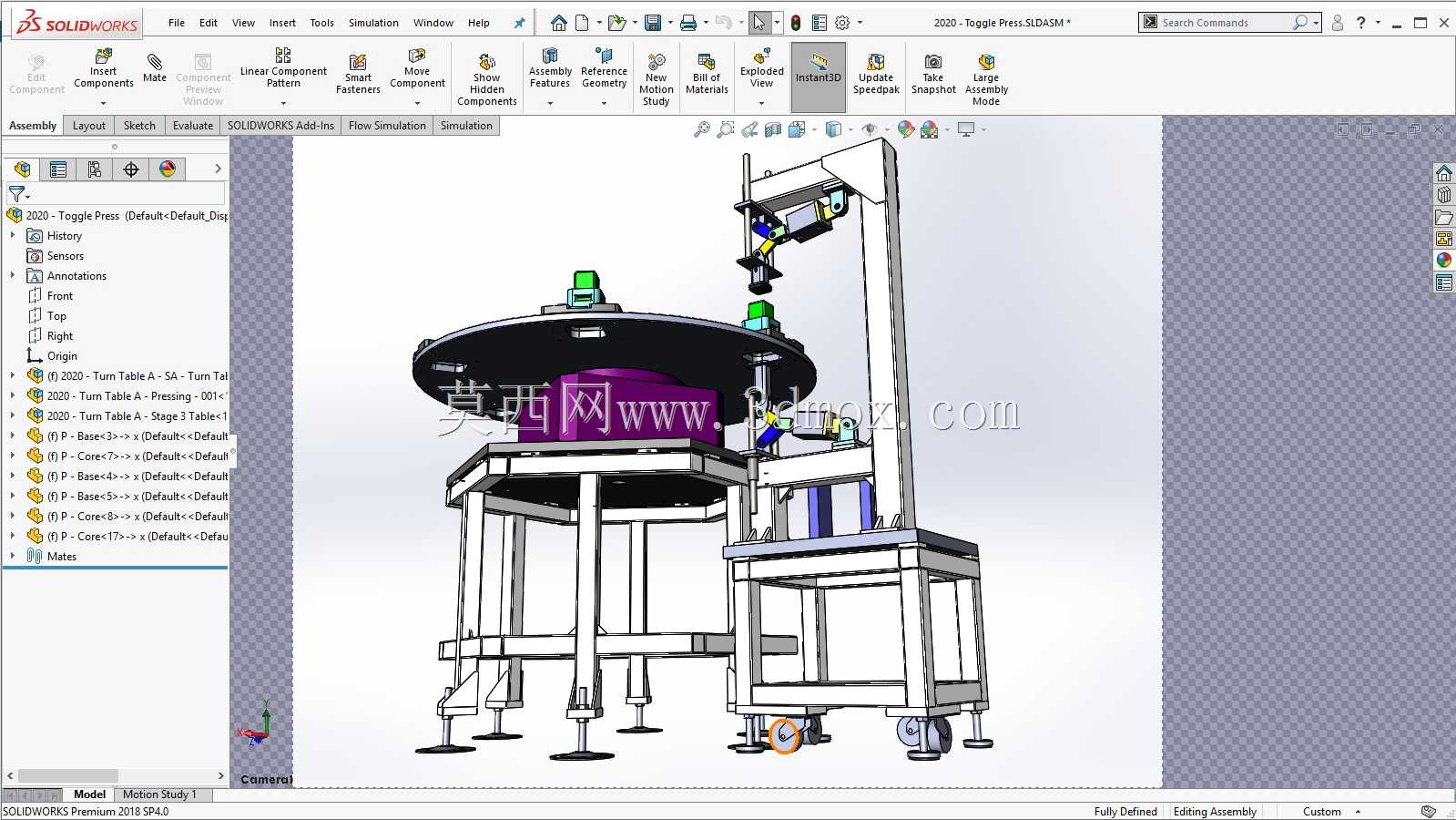Toggle the rebuild traffic light icon
1456x820 pixels.
click(796, 23)
